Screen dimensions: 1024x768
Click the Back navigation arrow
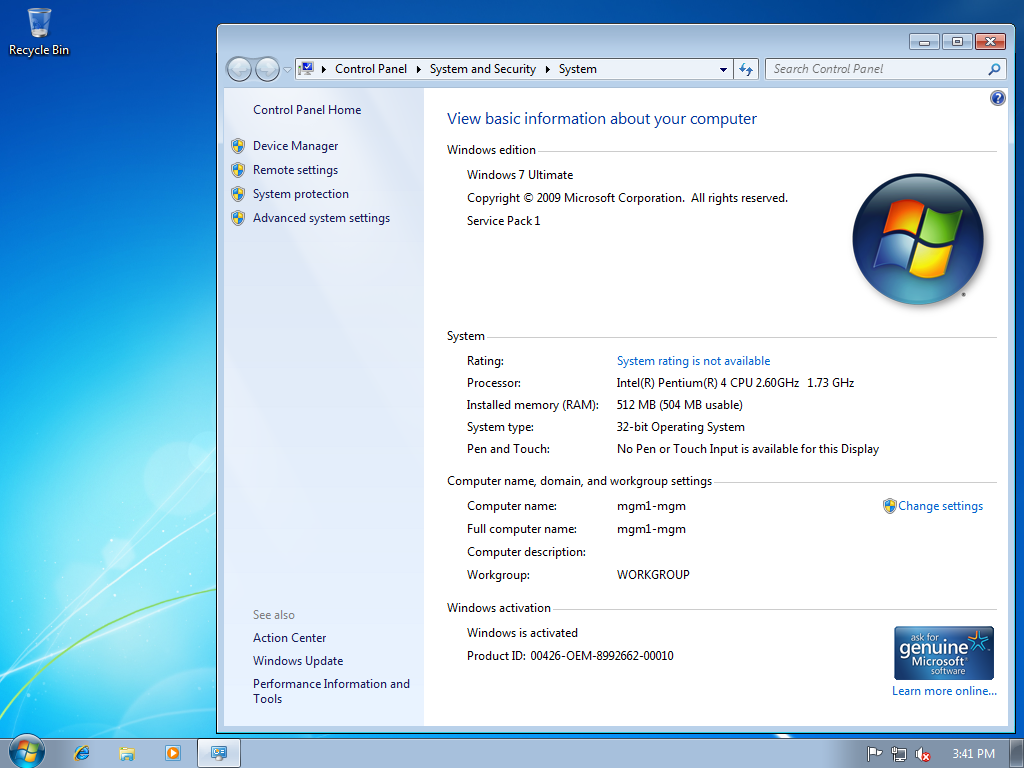(239, 69)
